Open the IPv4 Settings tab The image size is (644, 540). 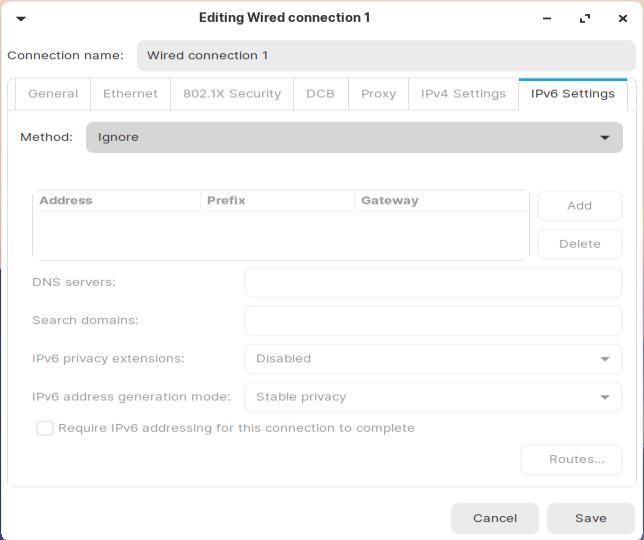pos(463,94)
